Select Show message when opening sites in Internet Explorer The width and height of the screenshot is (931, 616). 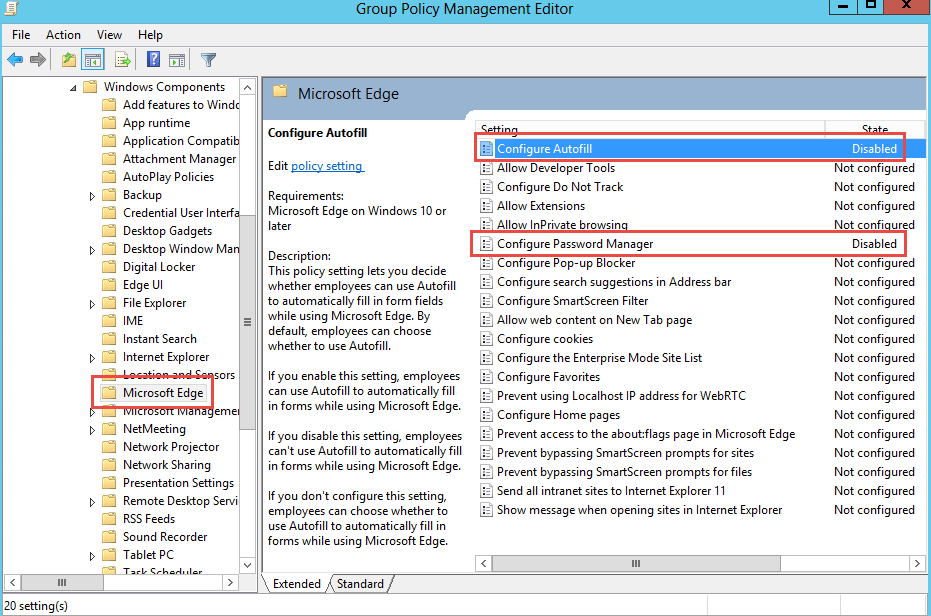701,510
